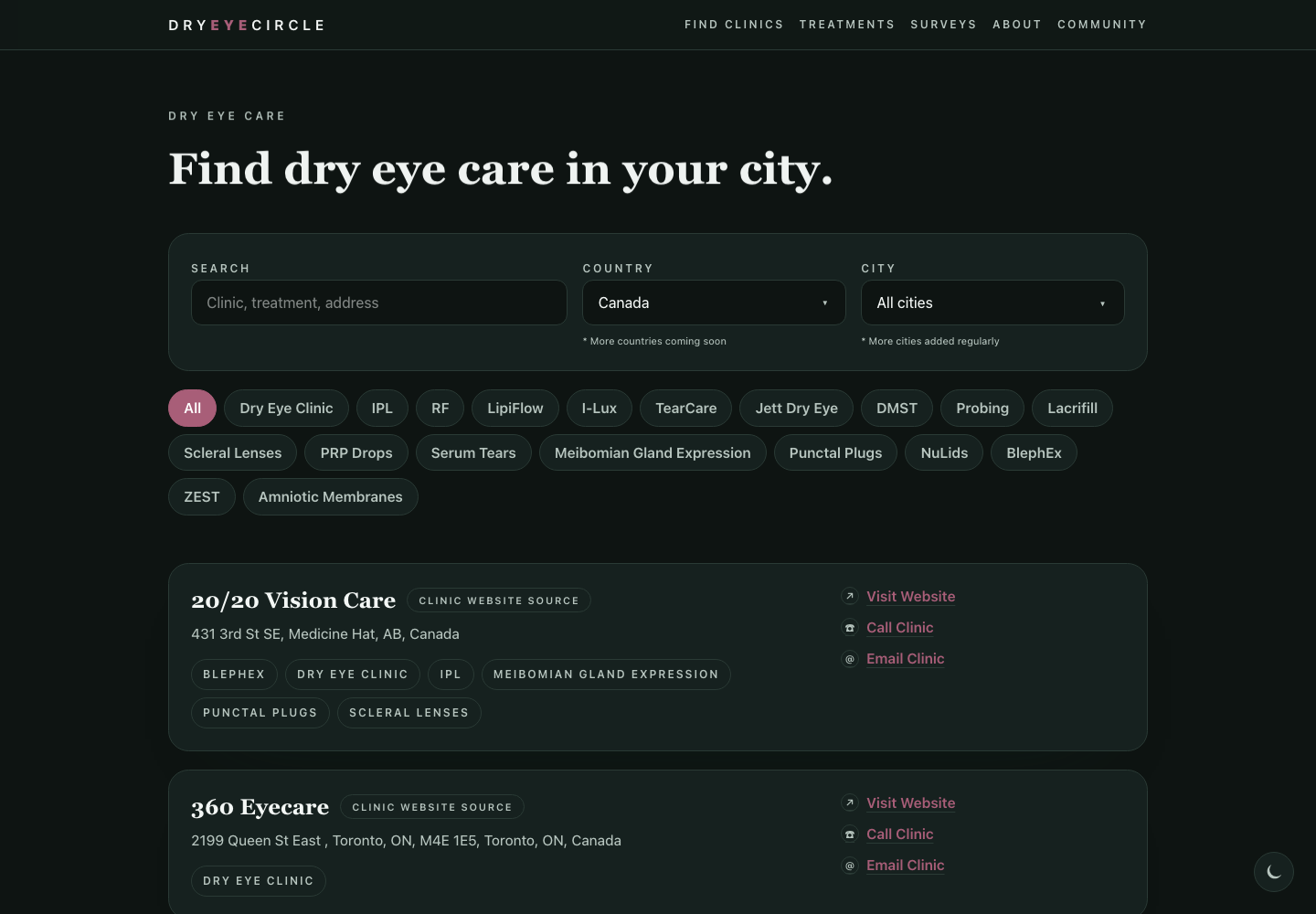This screenshot has height=914, width=1316.
Task: Select the BlephEx filter chip
Action: (x=1034, y=452)
